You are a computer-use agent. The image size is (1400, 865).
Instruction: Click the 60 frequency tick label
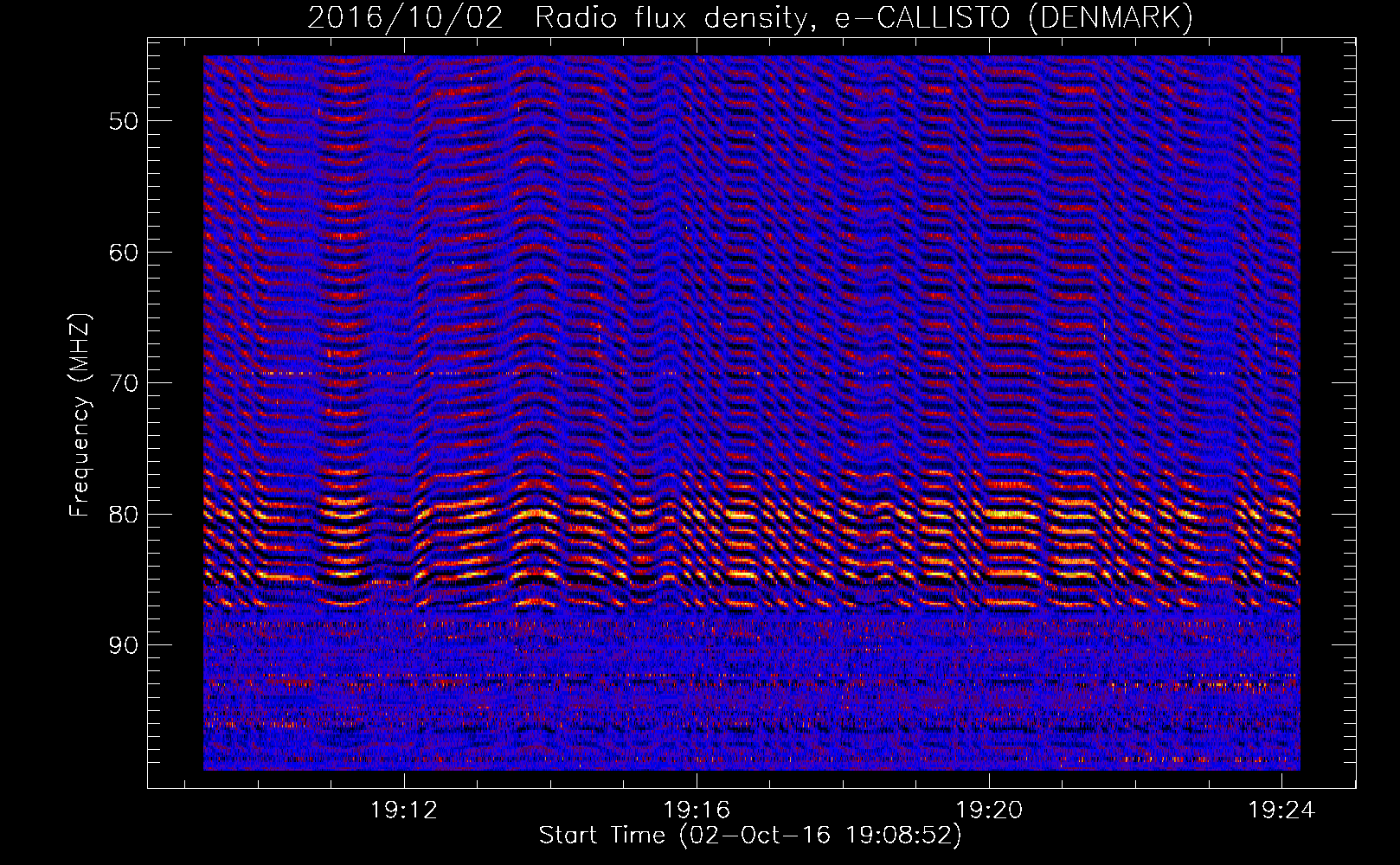pyautogui.click(x=124, y=253)
